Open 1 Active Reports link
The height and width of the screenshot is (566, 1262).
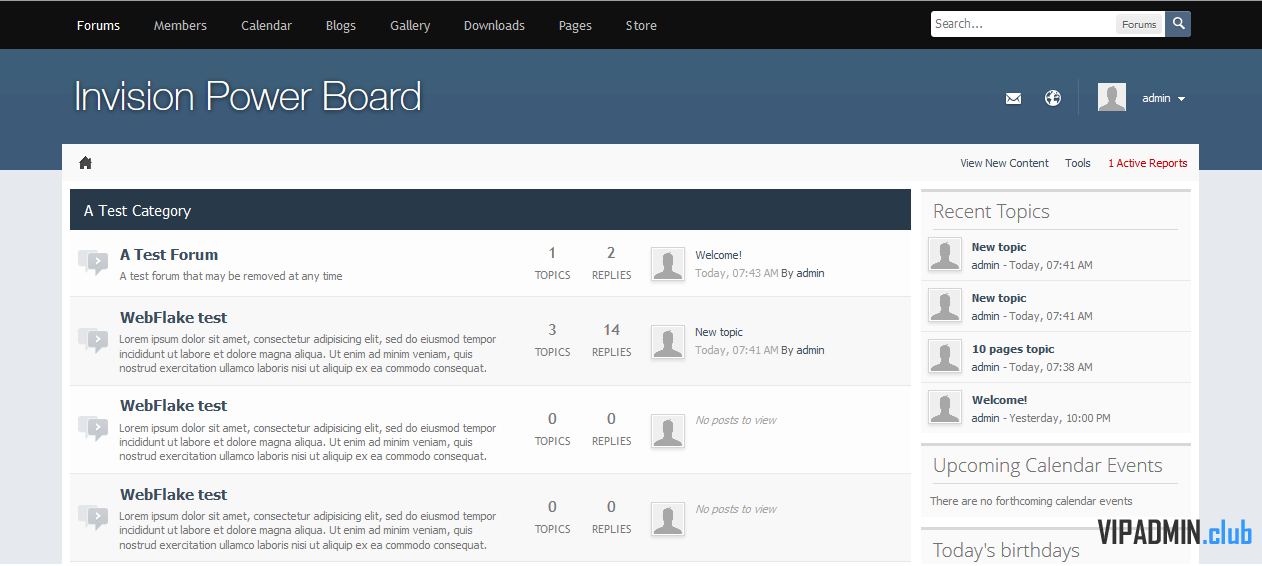(x=1148, y=163)
